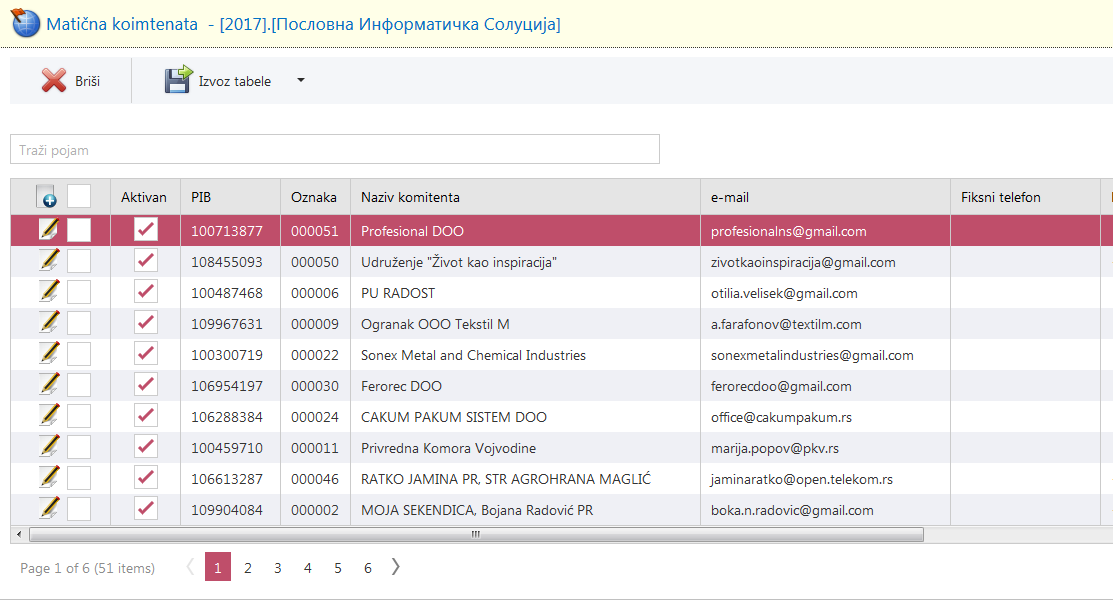This screenshot has height=608, width=1113.
Task: Click the Izvoz tabele floppy disk icon
Action: pos(178,81)
